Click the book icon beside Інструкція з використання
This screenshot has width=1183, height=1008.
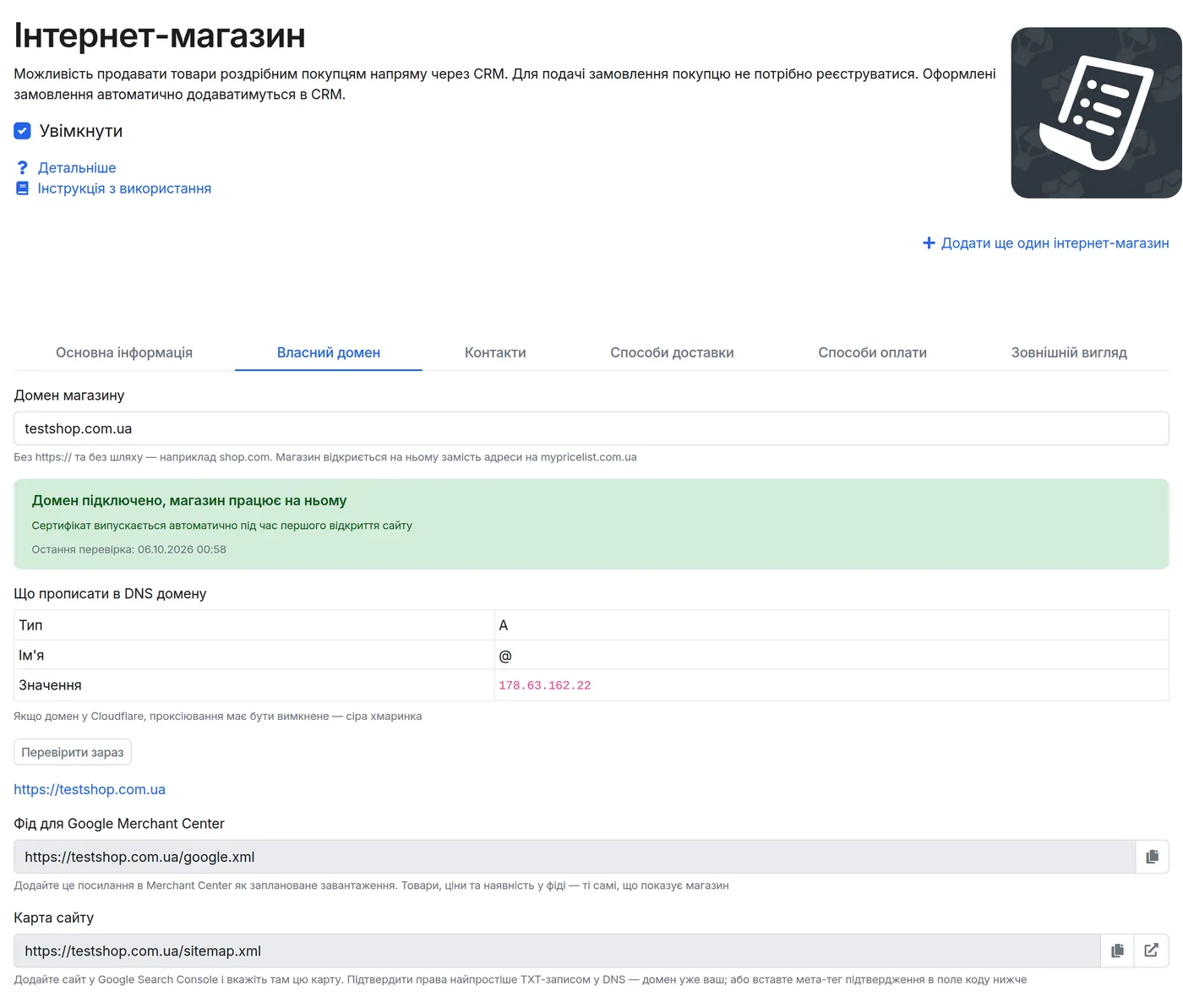[x=23, y=188]
